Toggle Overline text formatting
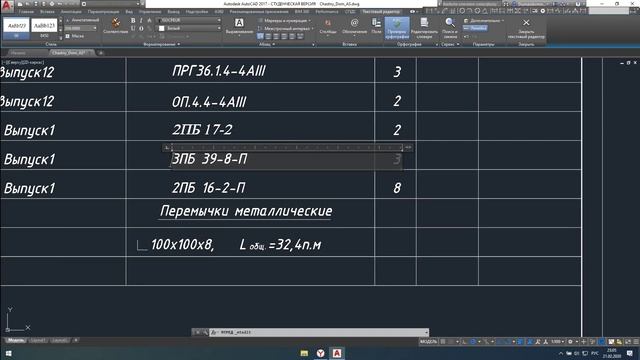The height and width of the screenshot is (360, 640). coord(141,29)
